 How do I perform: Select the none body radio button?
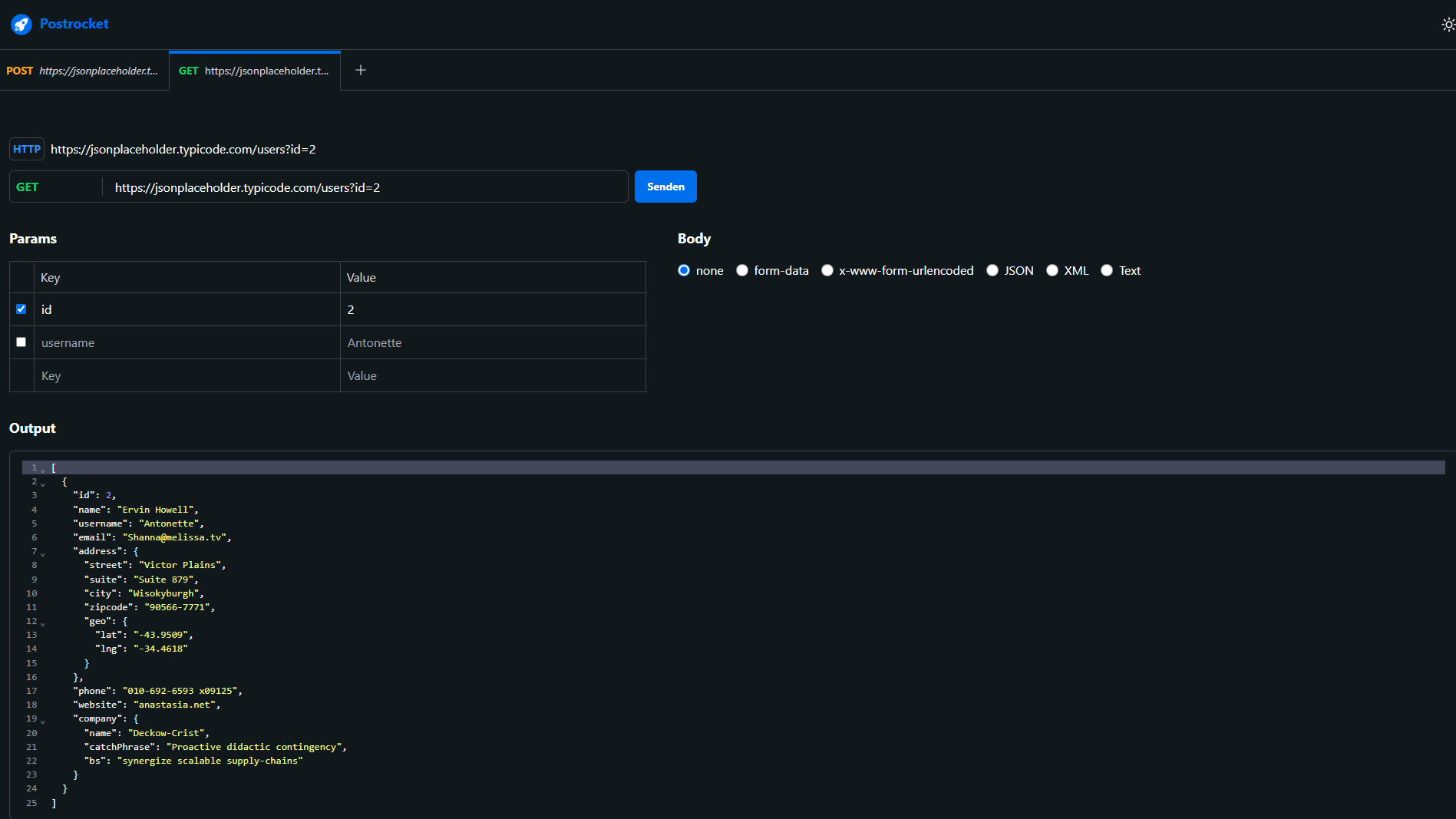[x=684, y=270]
